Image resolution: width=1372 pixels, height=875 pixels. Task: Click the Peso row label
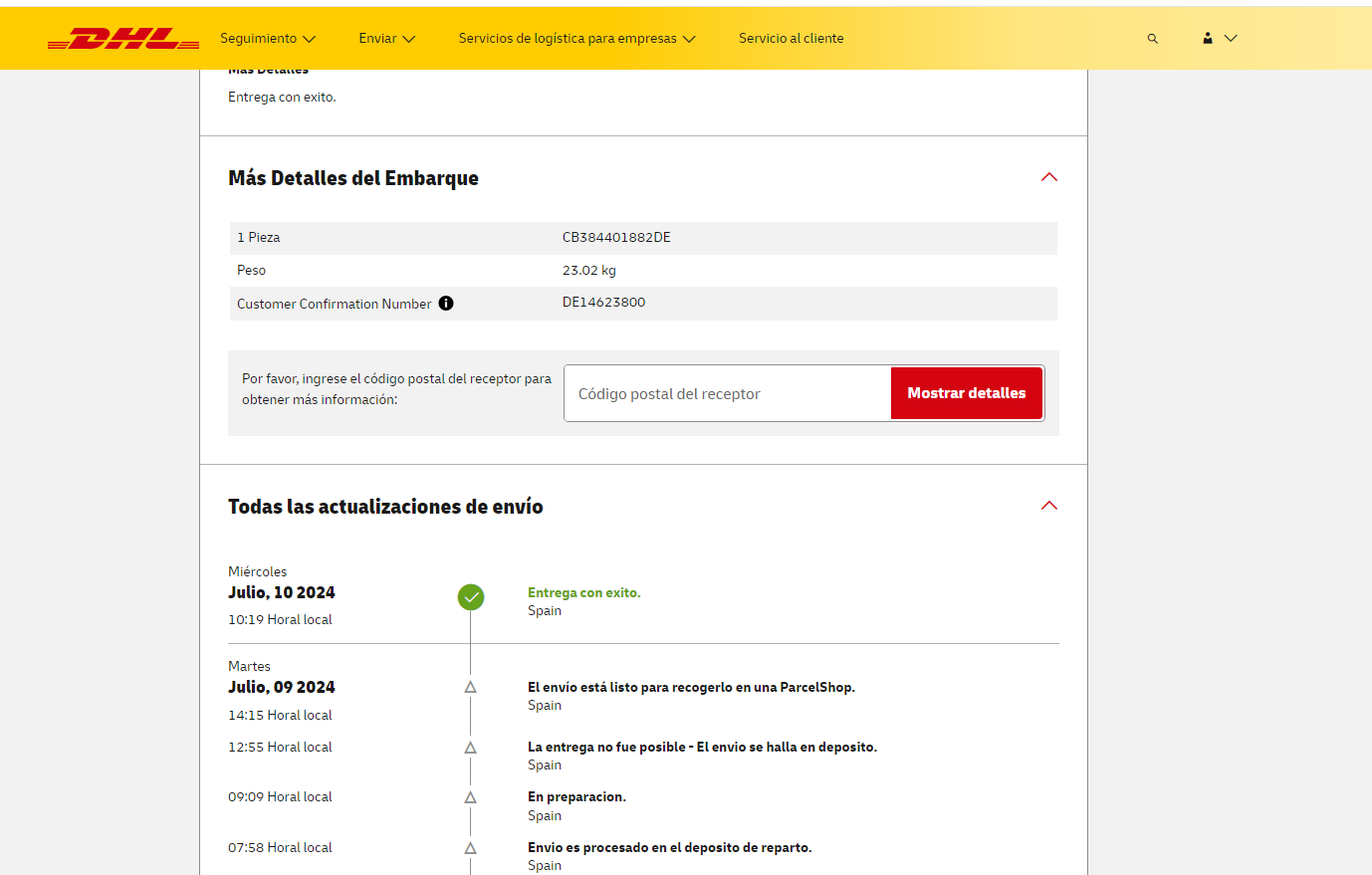(x=252, y=271)
